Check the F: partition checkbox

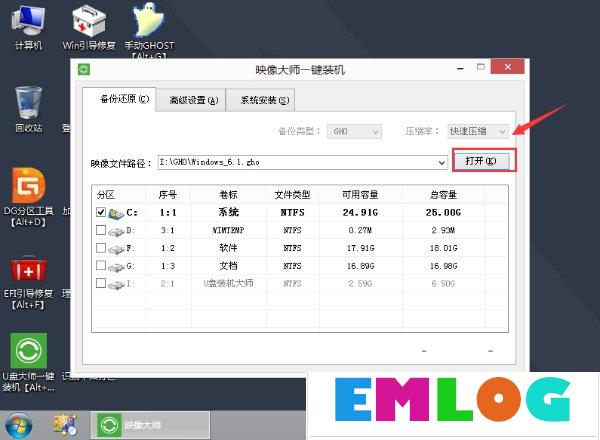pyautogui.click(x=101, y=248)
